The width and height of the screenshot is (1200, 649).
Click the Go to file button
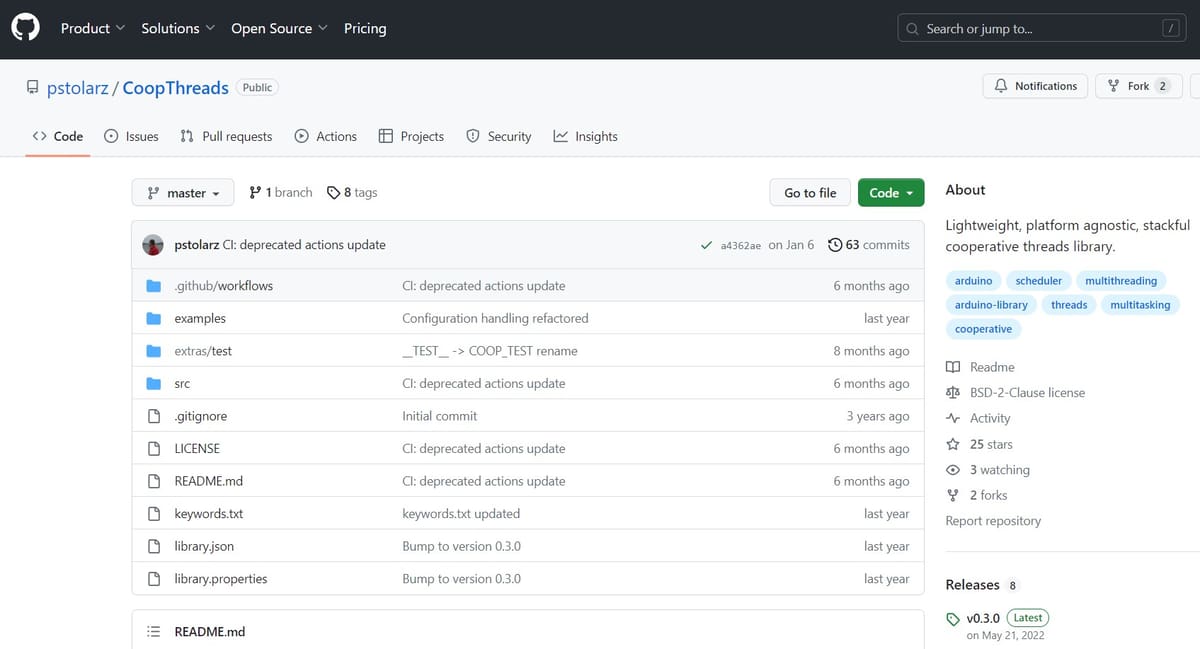(810, 193)
